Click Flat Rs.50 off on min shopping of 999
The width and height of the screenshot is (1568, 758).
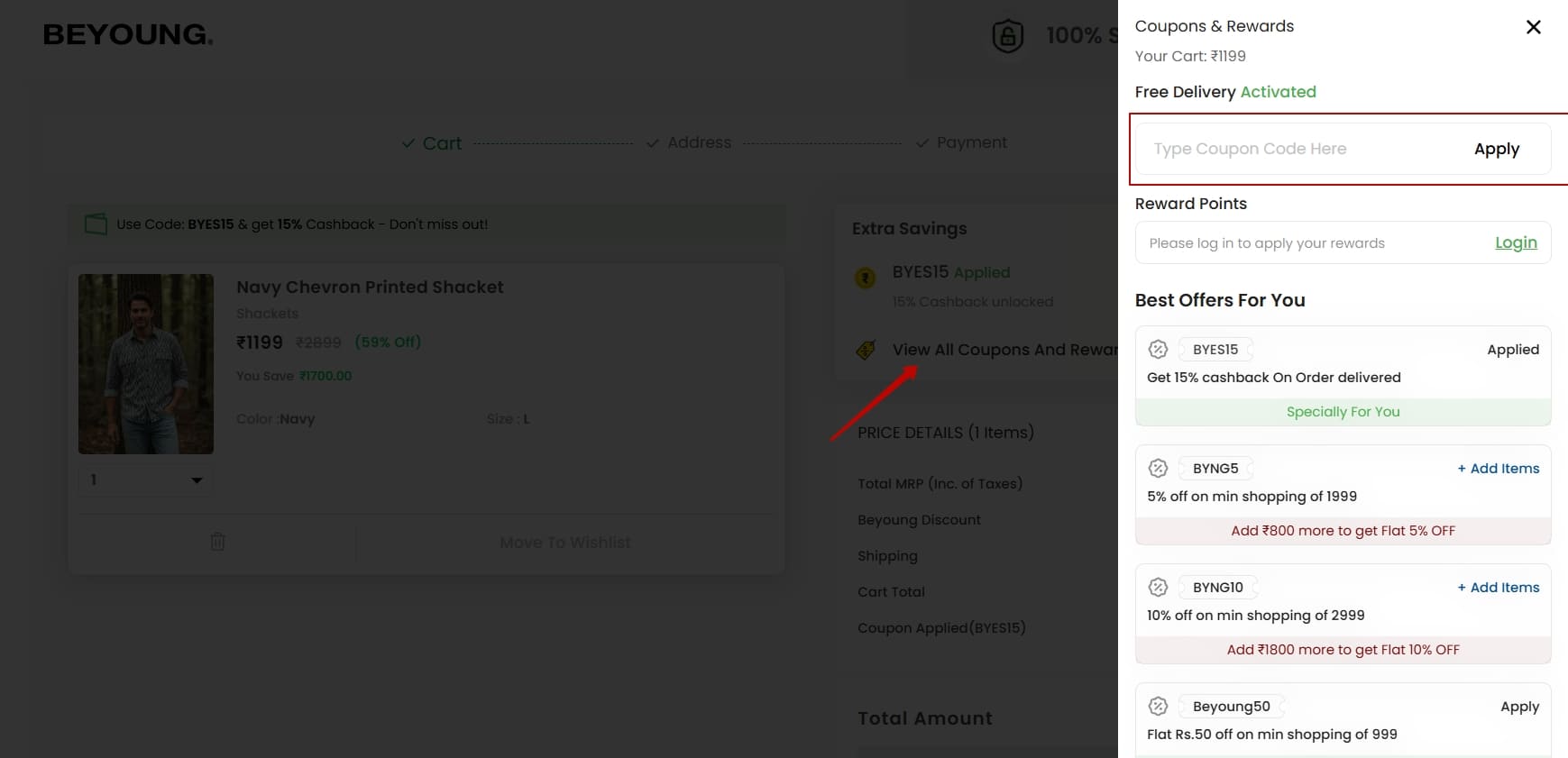pyautogui.click(x=1272, y=734)
